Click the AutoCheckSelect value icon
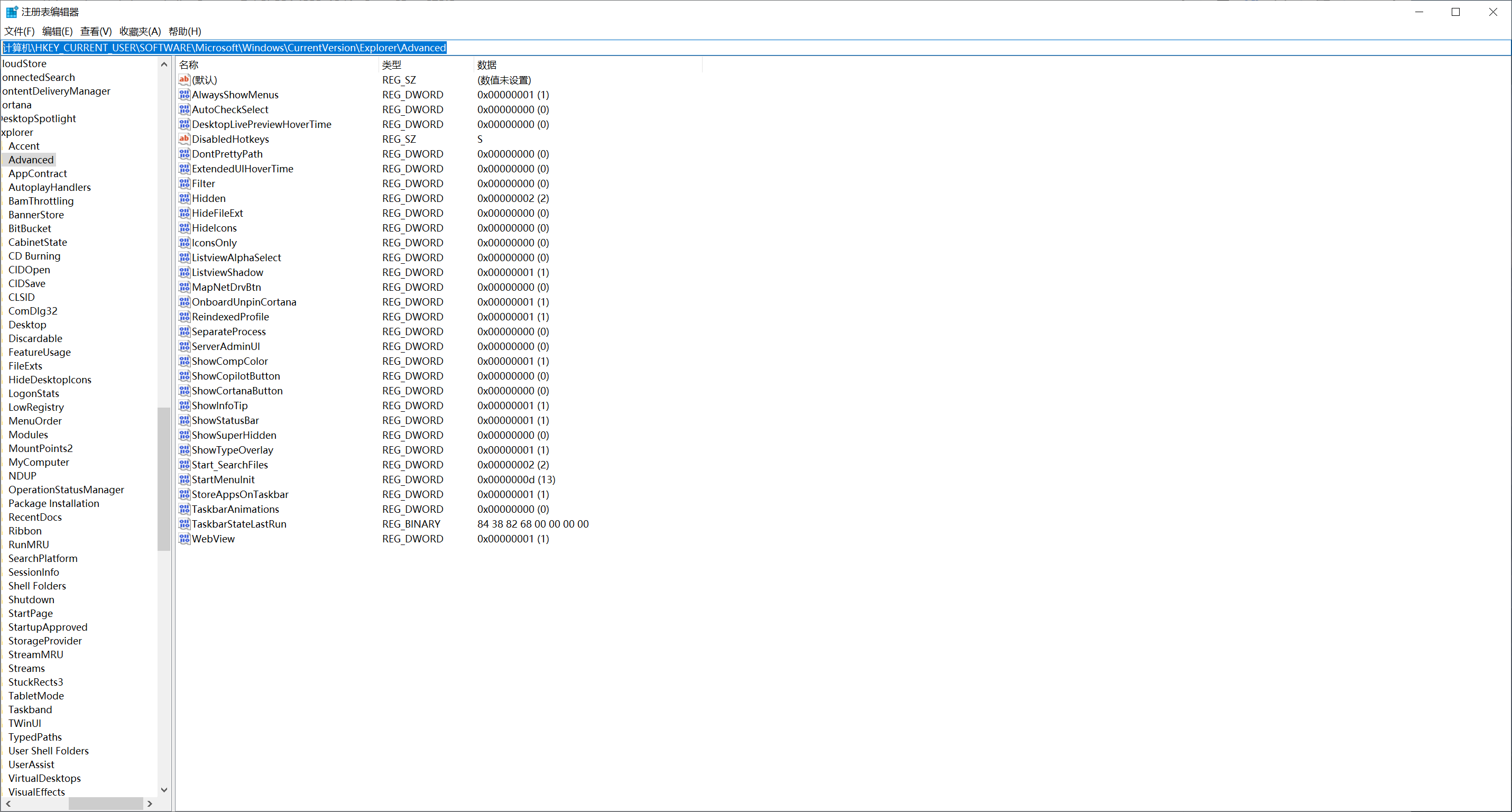Image resolution: width=1512 pixels, height=812 pixels. pyautogui.click(x=185, y=109)
